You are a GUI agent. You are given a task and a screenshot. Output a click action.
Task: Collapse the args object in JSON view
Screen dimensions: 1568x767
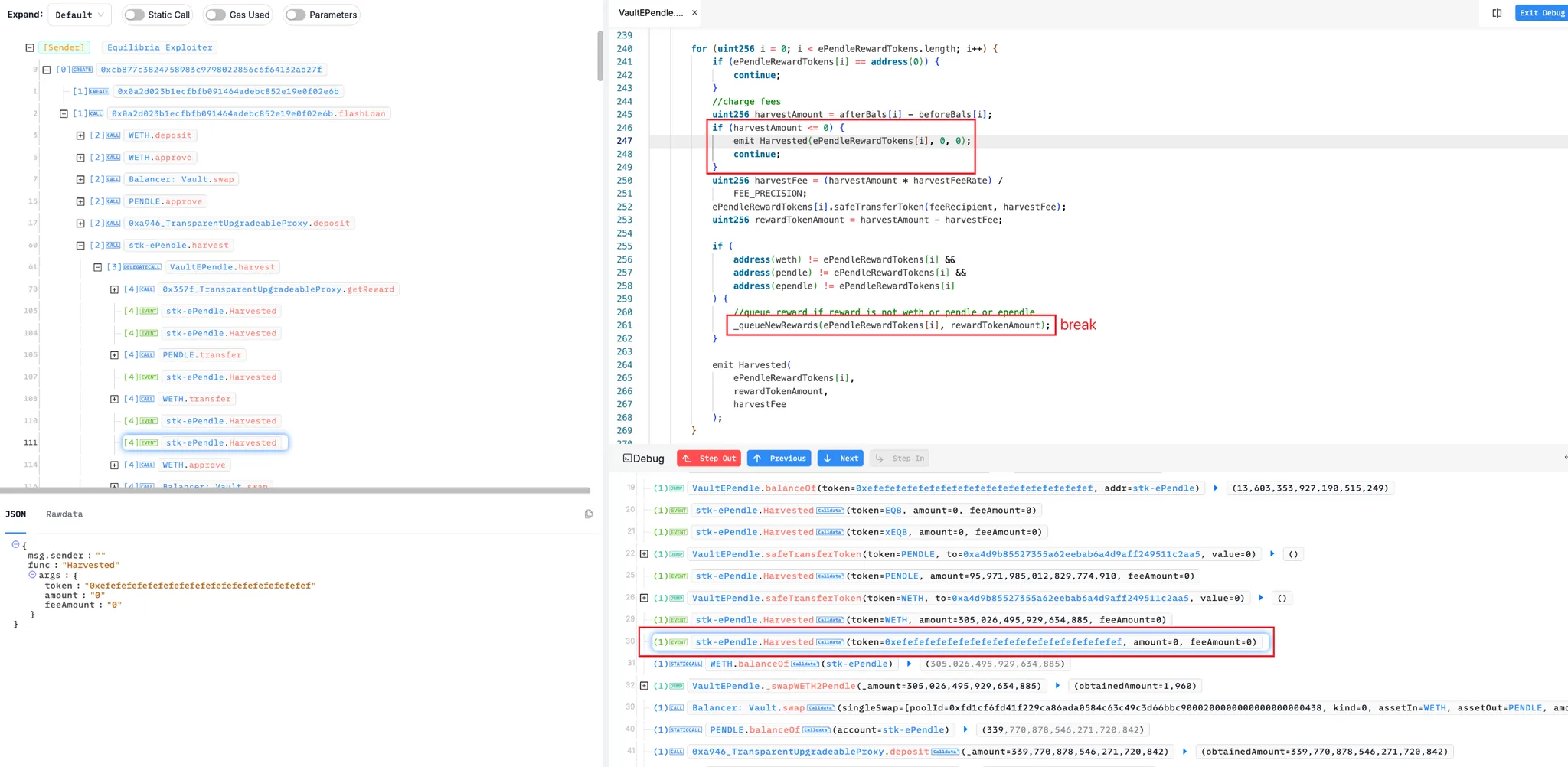[32, 574]
